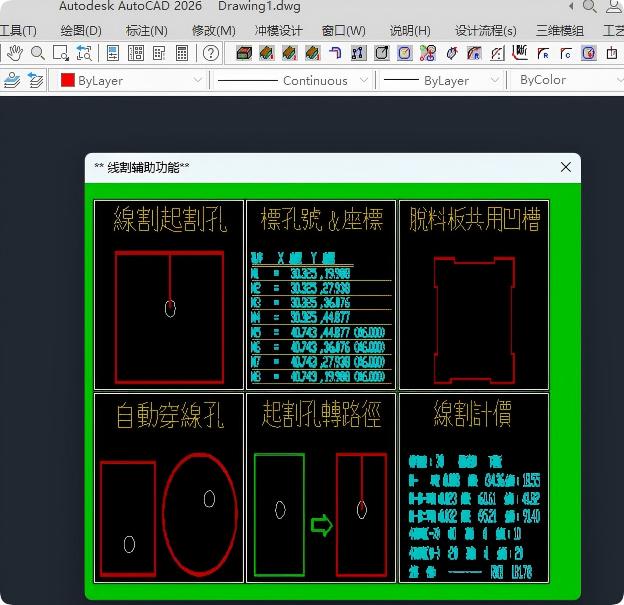Open the DesignCenter grid icon
624x605 pixels.
tap(136, 53)
